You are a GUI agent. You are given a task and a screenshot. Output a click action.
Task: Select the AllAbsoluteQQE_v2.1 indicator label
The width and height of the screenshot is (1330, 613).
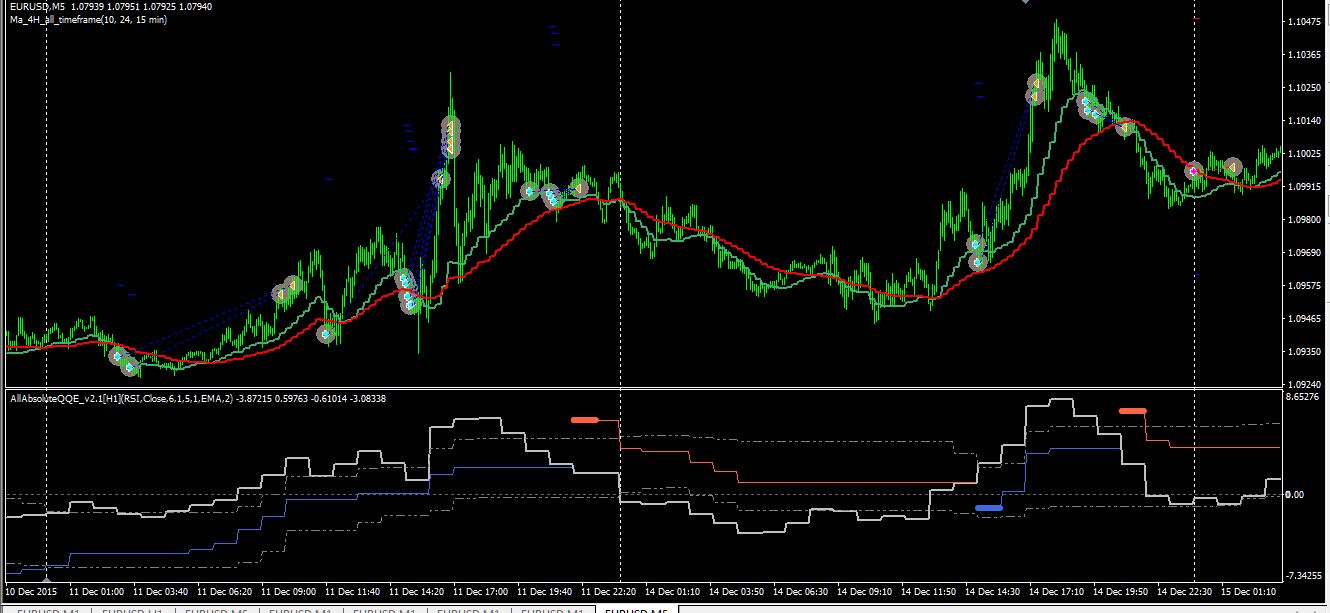[198, 398]
